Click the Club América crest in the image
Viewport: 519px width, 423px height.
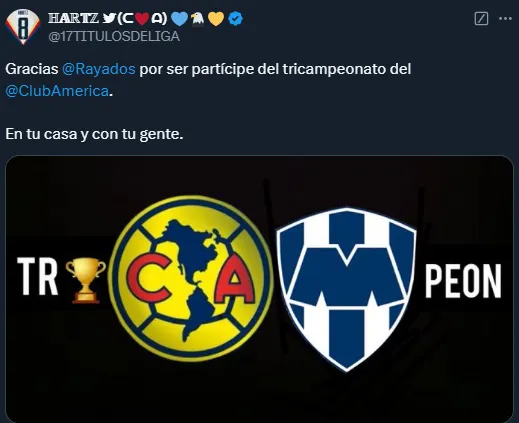[192, 279]
